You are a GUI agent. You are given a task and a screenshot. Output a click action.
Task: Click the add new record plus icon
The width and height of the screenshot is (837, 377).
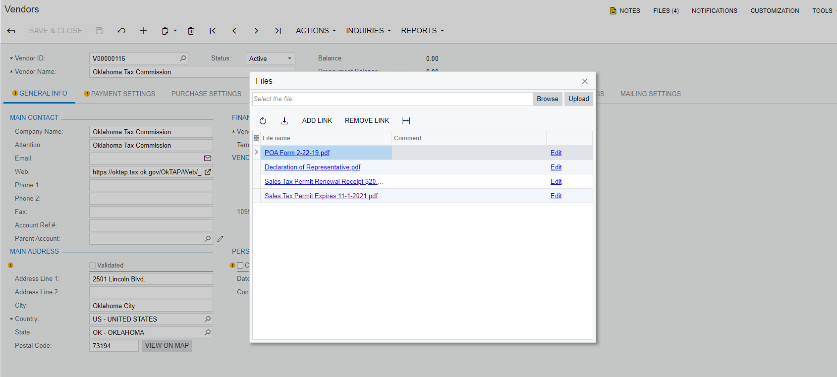coord(143,31)
